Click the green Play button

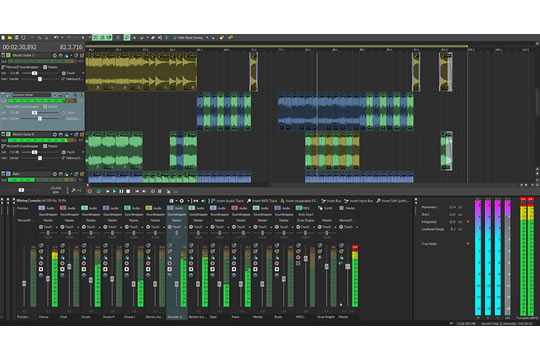(x=114, y=191)
